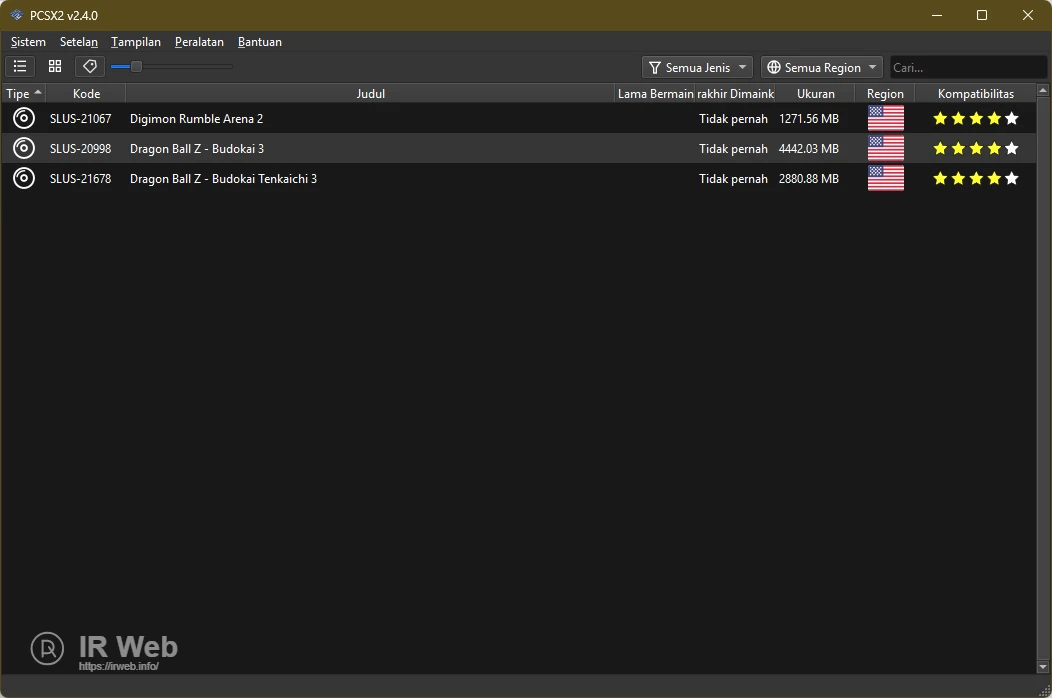Viewport: 1052px width, 698px height.
Task: Sort by Lama Bermain column header
Action: click(655, 93)
